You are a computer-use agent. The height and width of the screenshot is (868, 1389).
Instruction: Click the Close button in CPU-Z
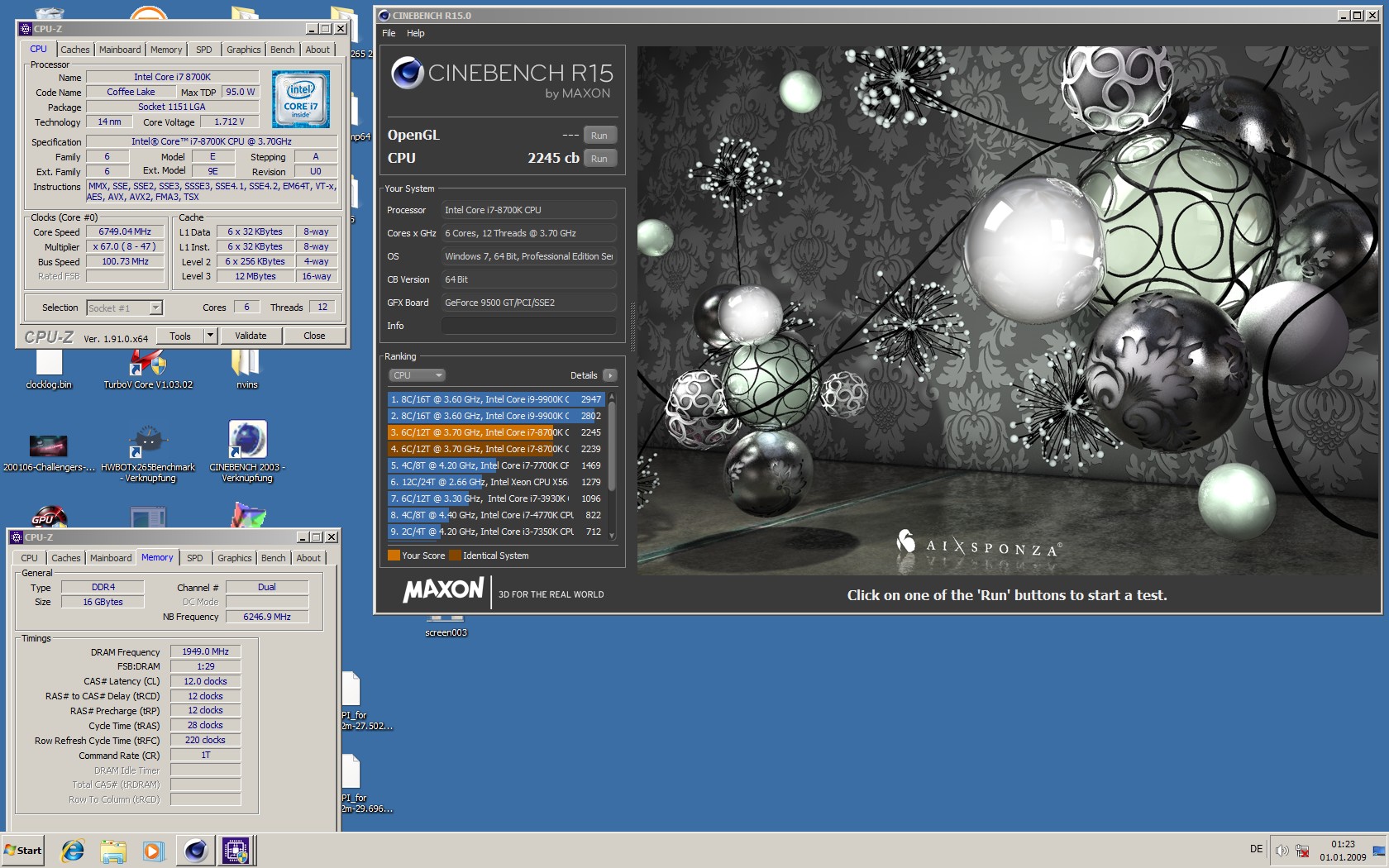coord(314,336)
